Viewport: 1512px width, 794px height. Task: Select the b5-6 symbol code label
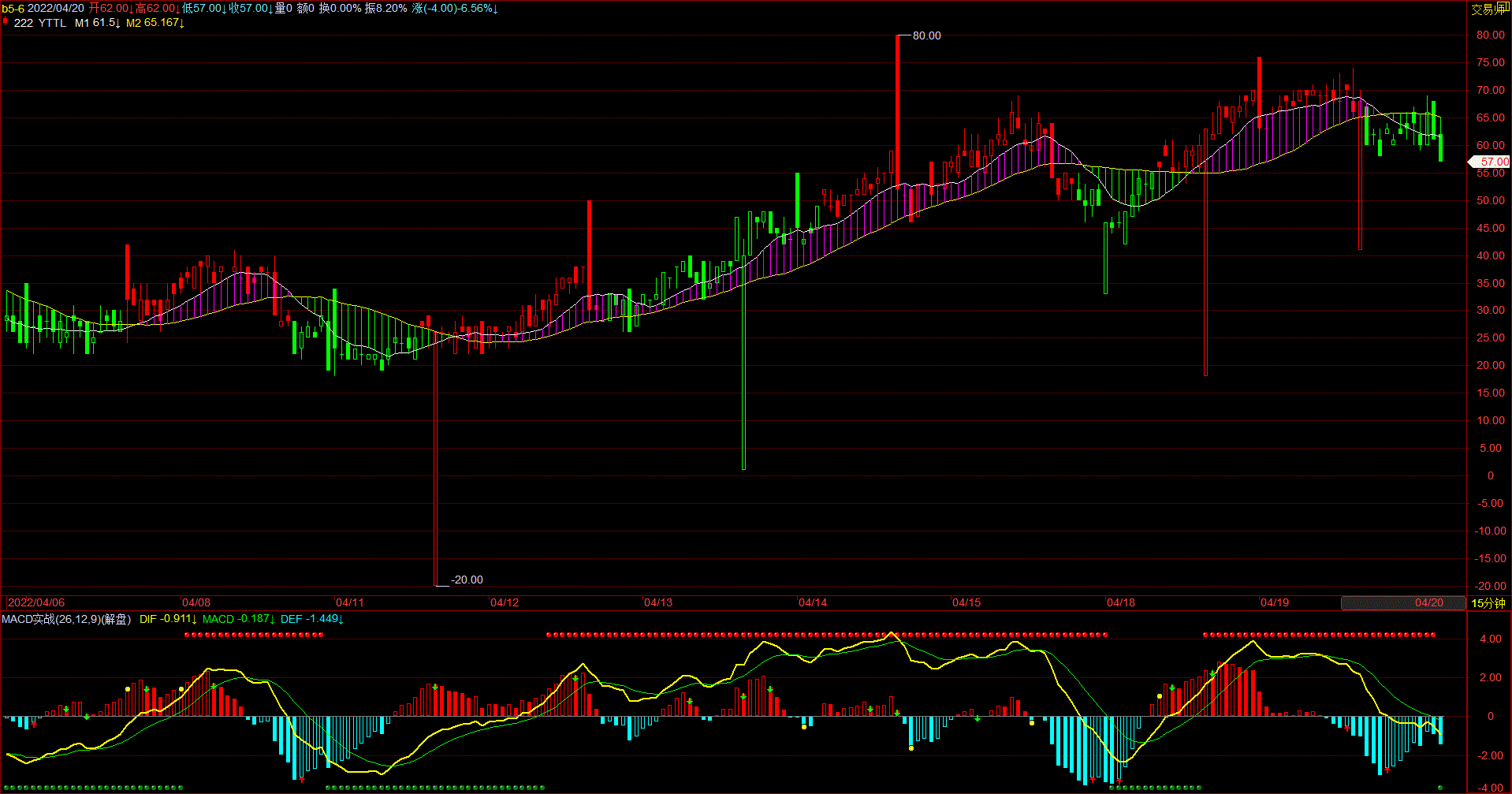tap(13, 9)
